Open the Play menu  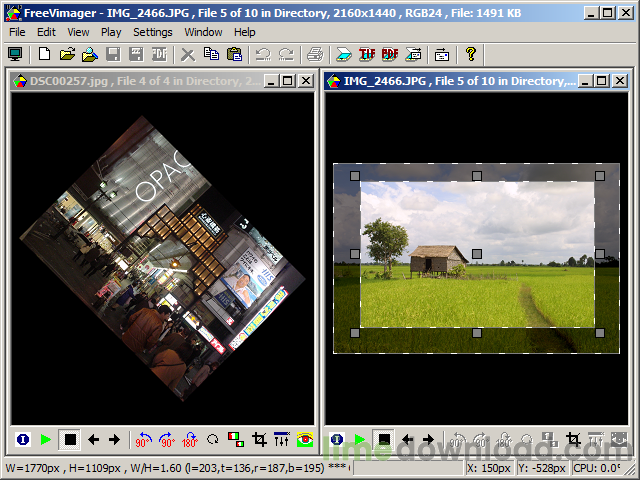point(111,32)
